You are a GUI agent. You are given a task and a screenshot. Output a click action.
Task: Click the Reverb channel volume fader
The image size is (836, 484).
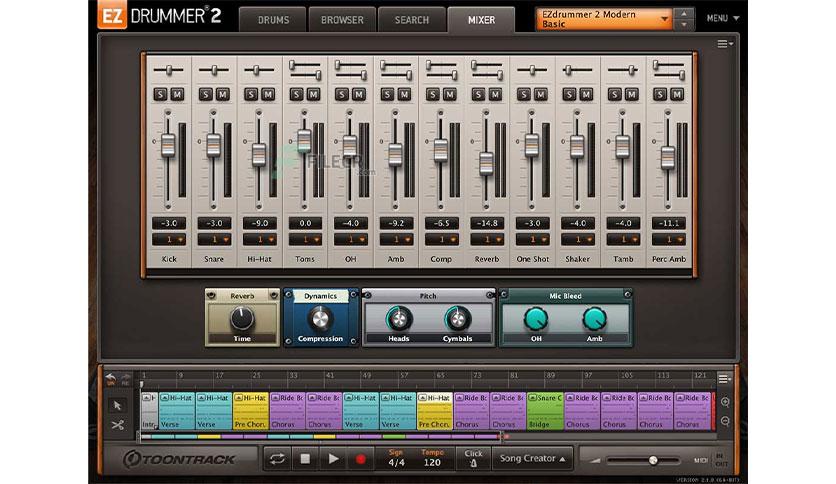pos(486,163)
